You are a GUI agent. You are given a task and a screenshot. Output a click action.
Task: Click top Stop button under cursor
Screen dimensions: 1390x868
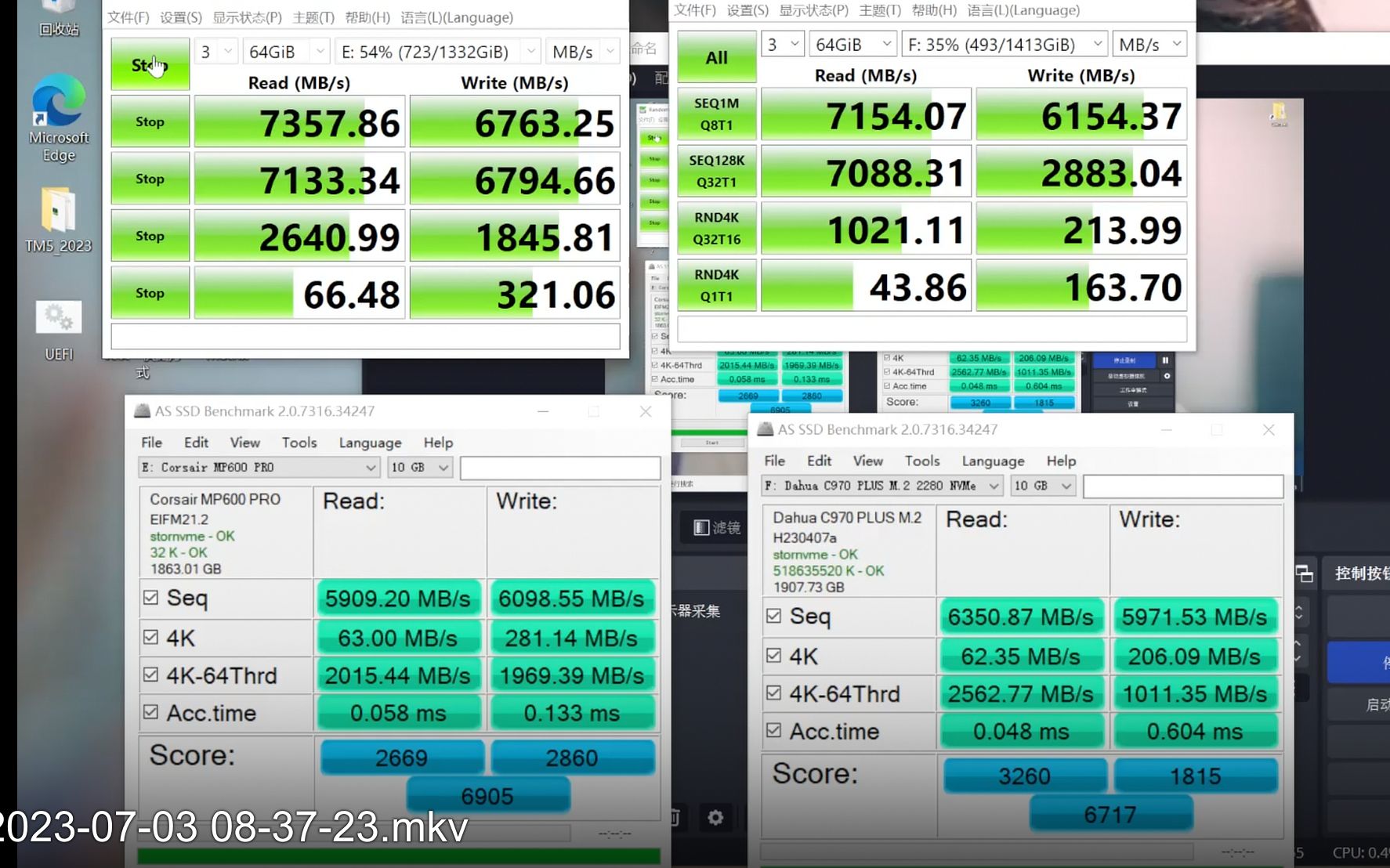coord(150,64)
